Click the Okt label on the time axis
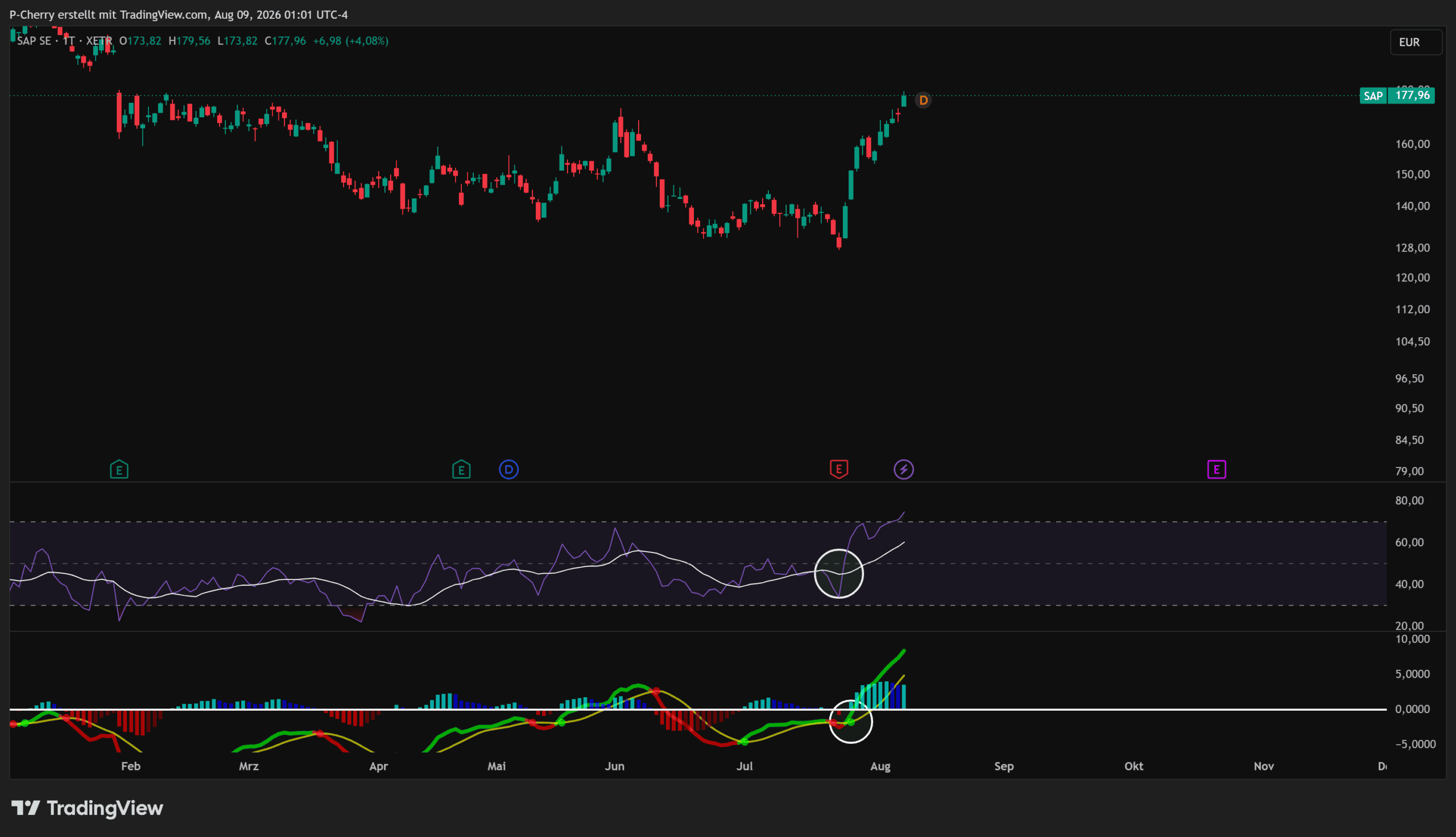The height and width of the screenshot is (837, 1456). (1134, 766)
